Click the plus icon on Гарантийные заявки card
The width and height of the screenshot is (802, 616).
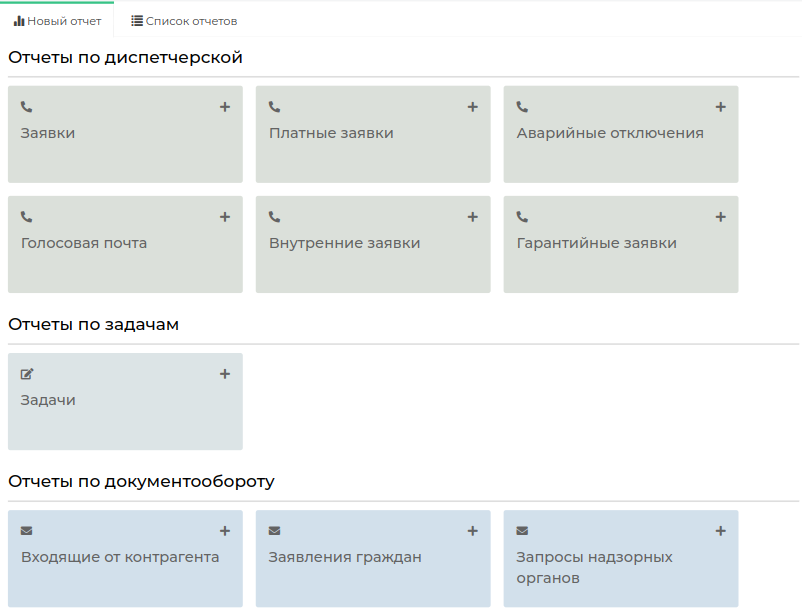pos(720,217)
